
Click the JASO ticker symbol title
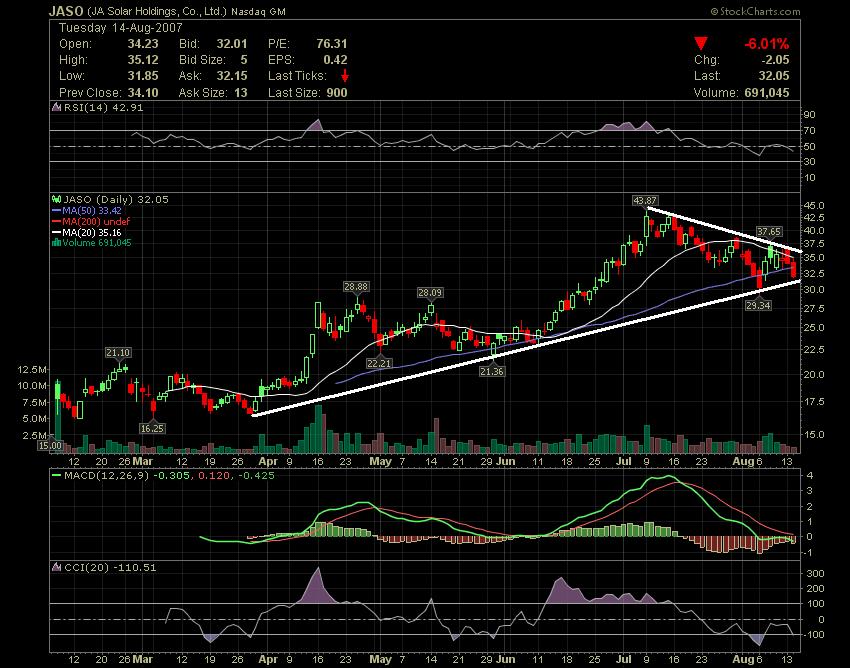(x=66, y=11)
